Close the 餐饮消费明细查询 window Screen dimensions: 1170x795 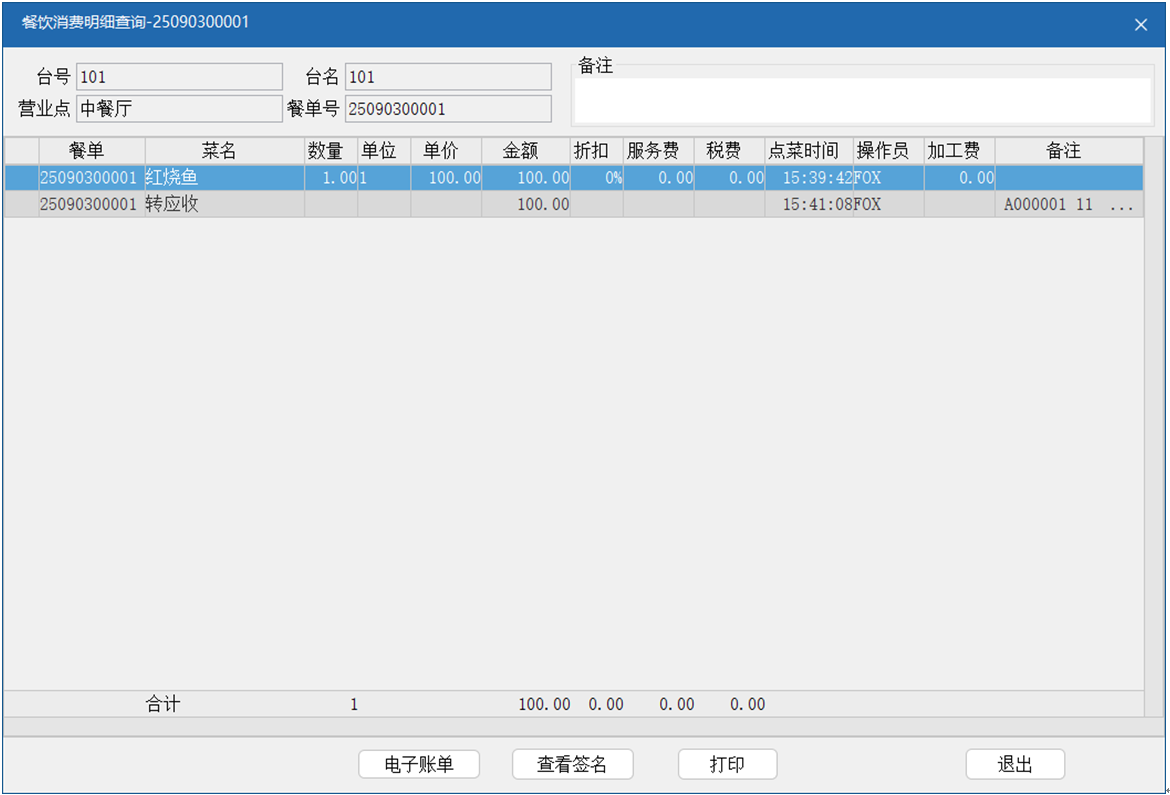1141,25
